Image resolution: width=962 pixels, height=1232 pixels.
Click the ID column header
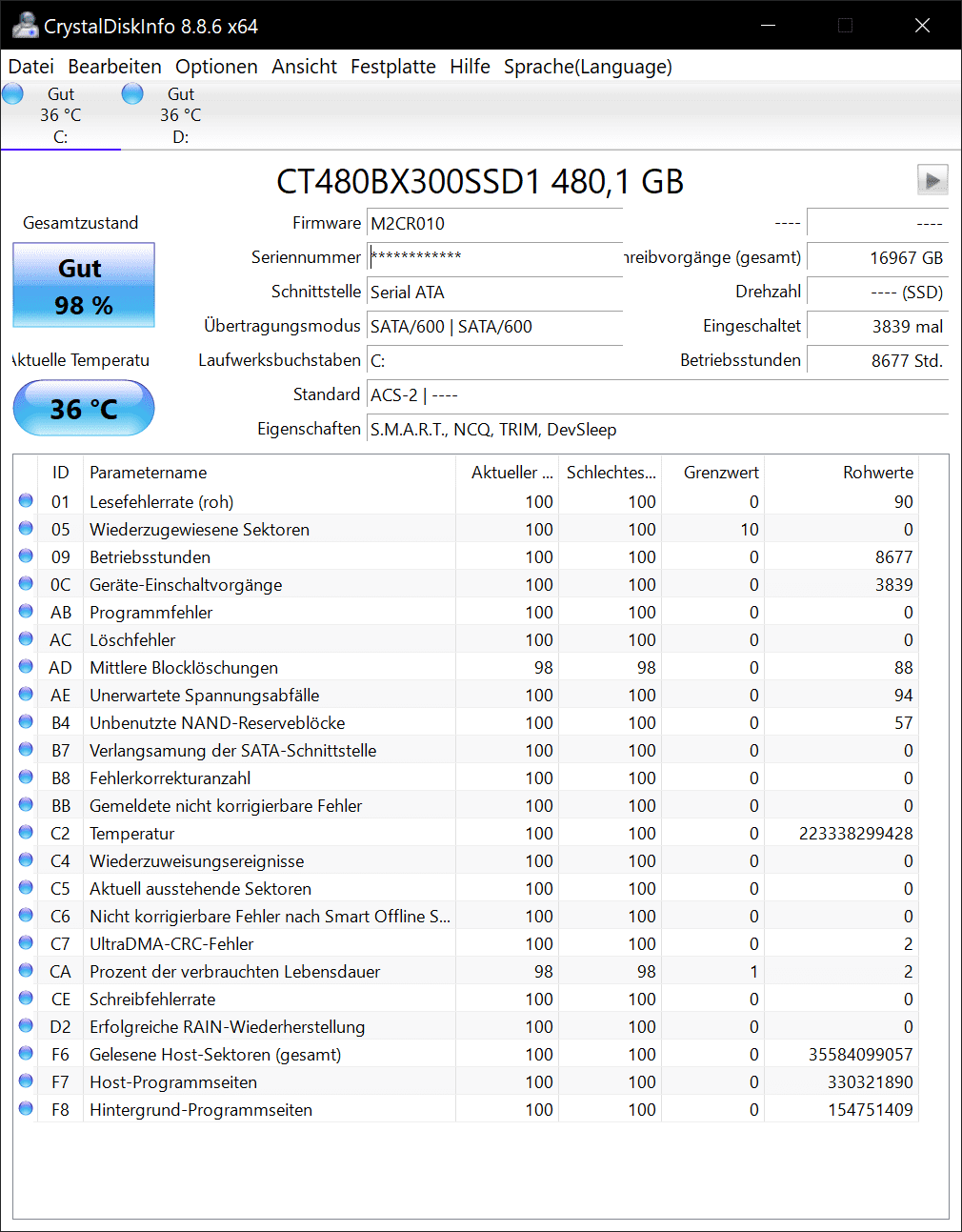(61, 473)
